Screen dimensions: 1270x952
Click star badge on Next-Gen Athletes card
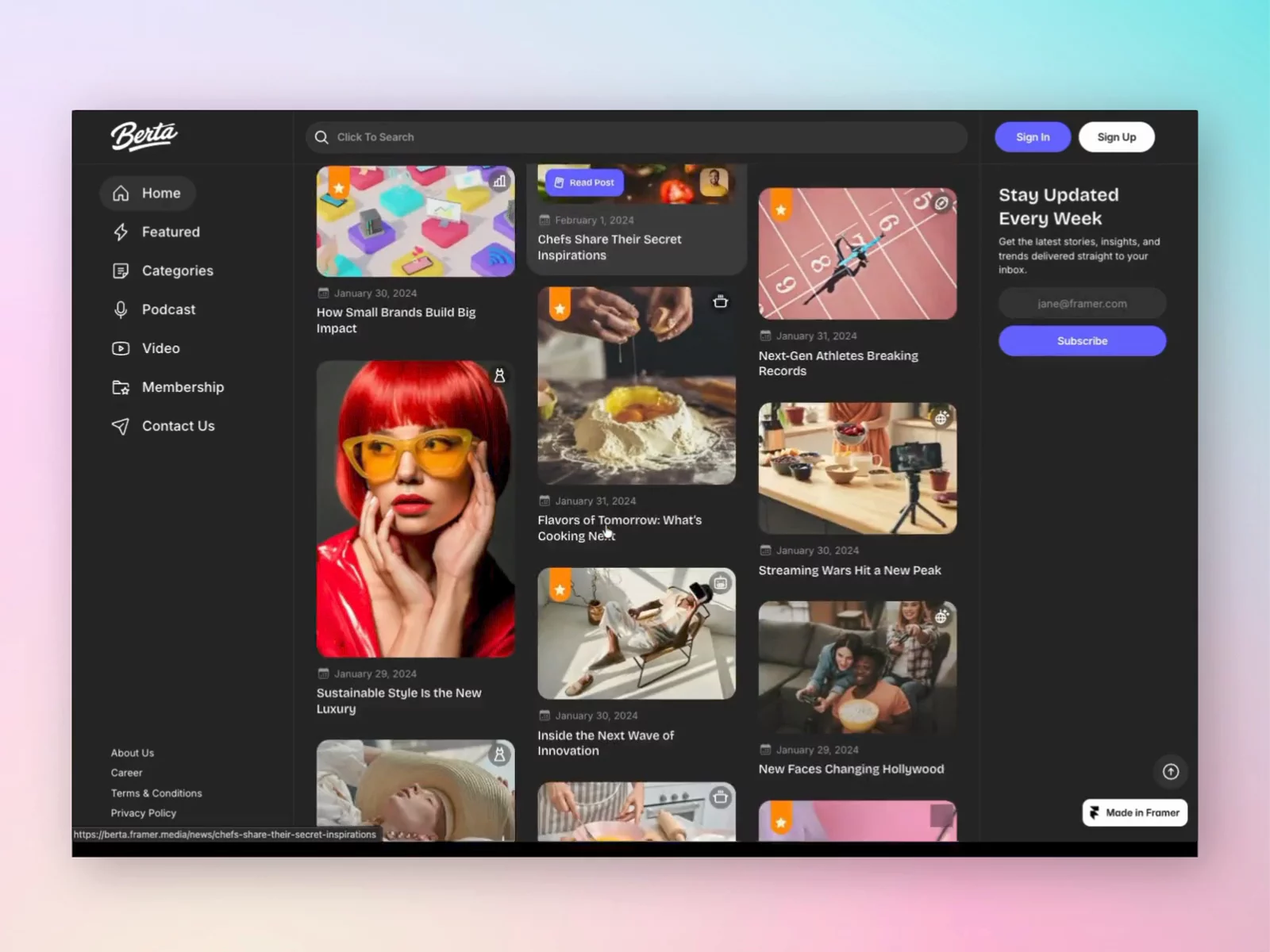click(781, 207)
